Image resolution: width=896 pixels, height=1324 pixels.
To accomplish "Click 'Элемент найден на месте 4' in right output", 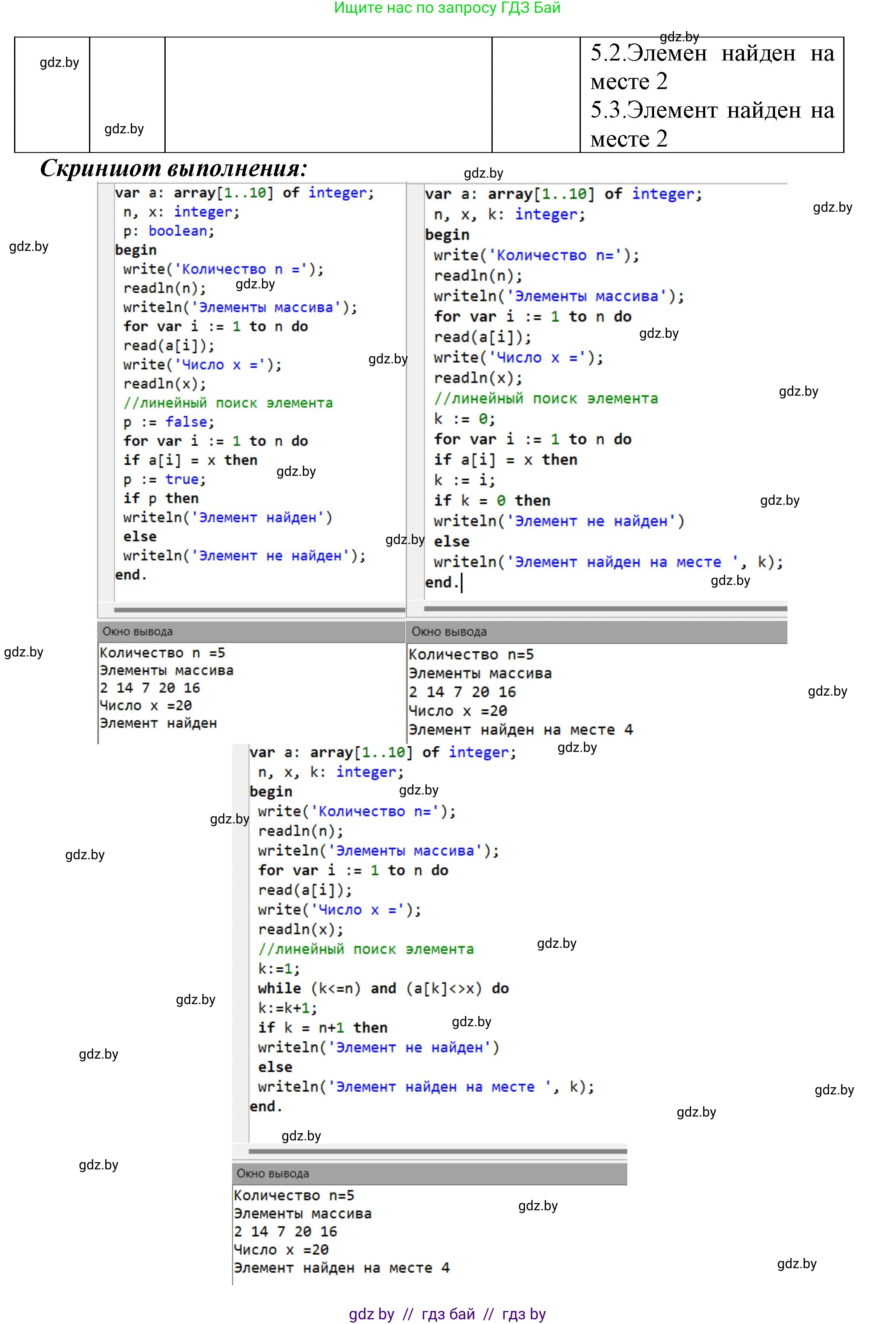I will tap(520, 729).
